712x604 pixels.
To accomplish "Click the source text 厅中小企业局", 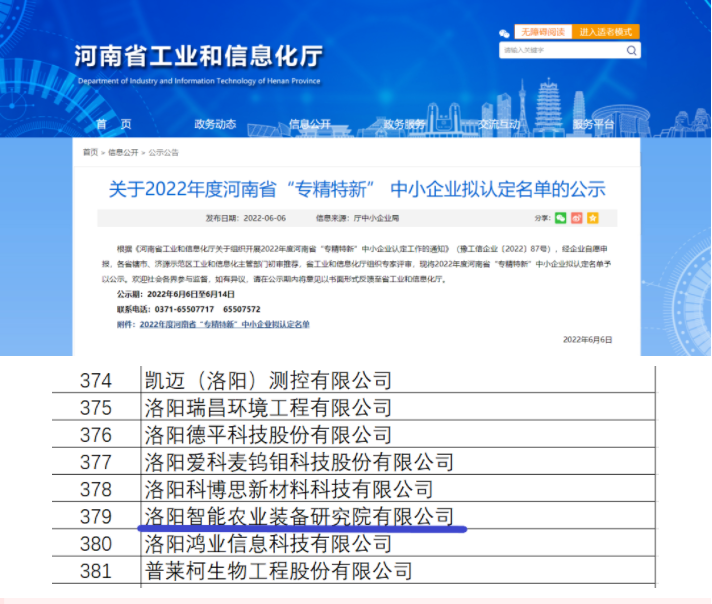I will (376, 218).
